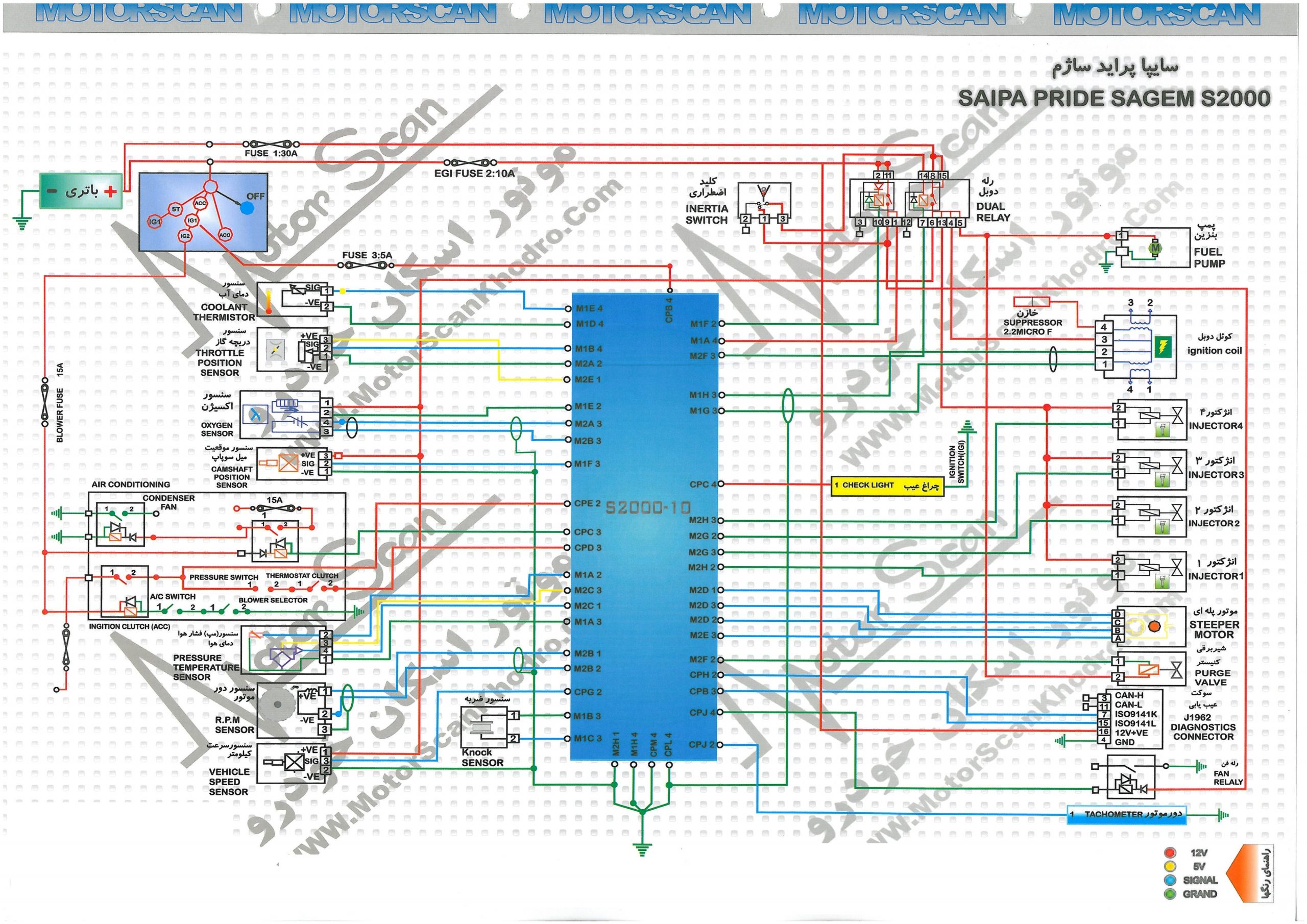1307x924 pixels.
Task: Click the M1A 4 pin label
Action: point(704,341)
